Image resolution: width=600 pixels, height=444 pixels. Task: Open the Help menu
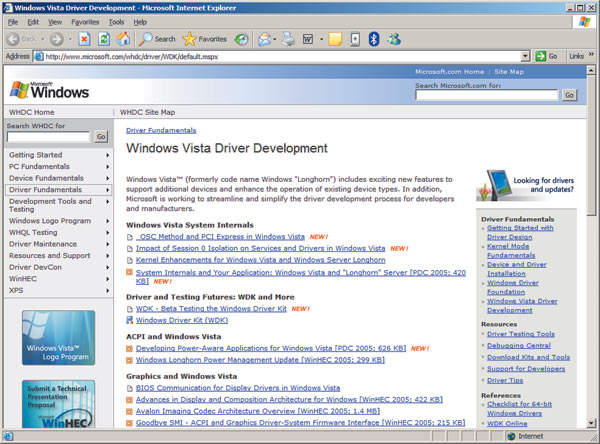pos(140,22)
